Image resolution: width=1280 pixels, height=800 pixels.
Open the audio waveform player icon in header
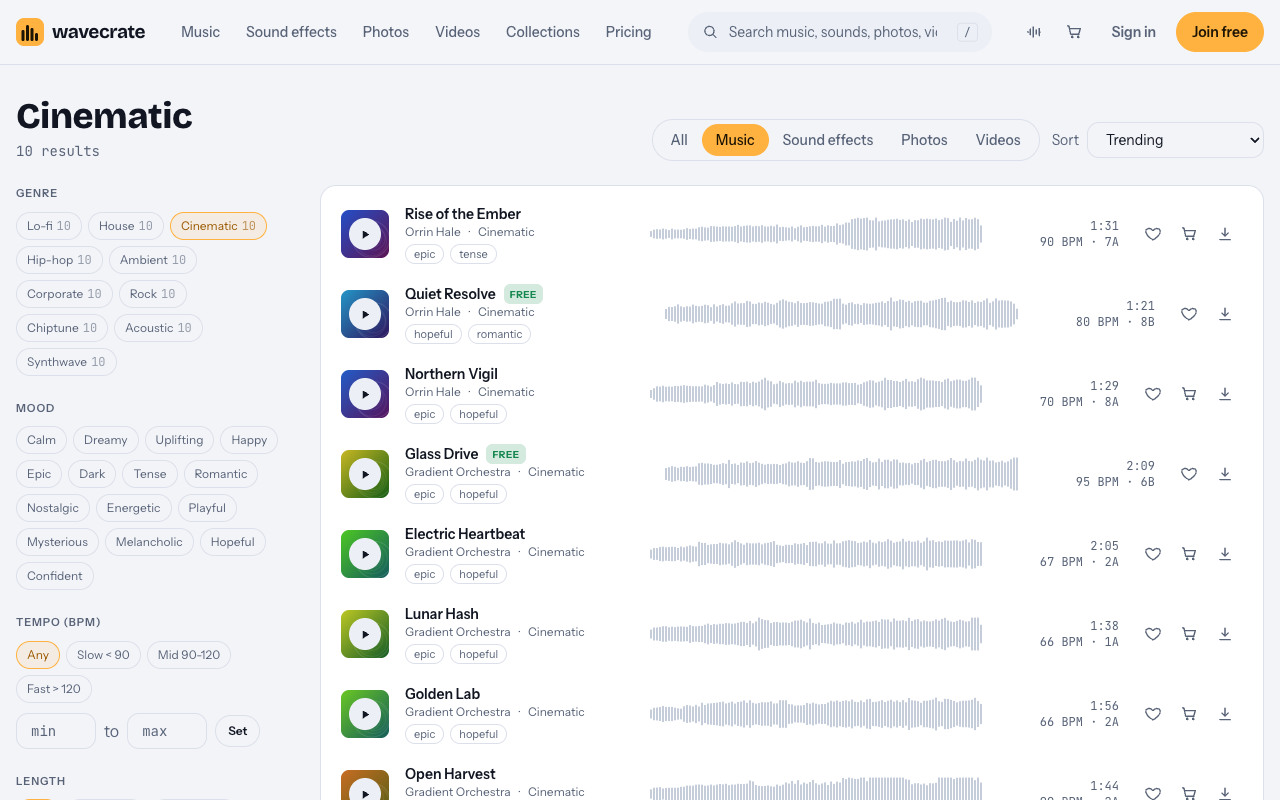[1034, 32]
